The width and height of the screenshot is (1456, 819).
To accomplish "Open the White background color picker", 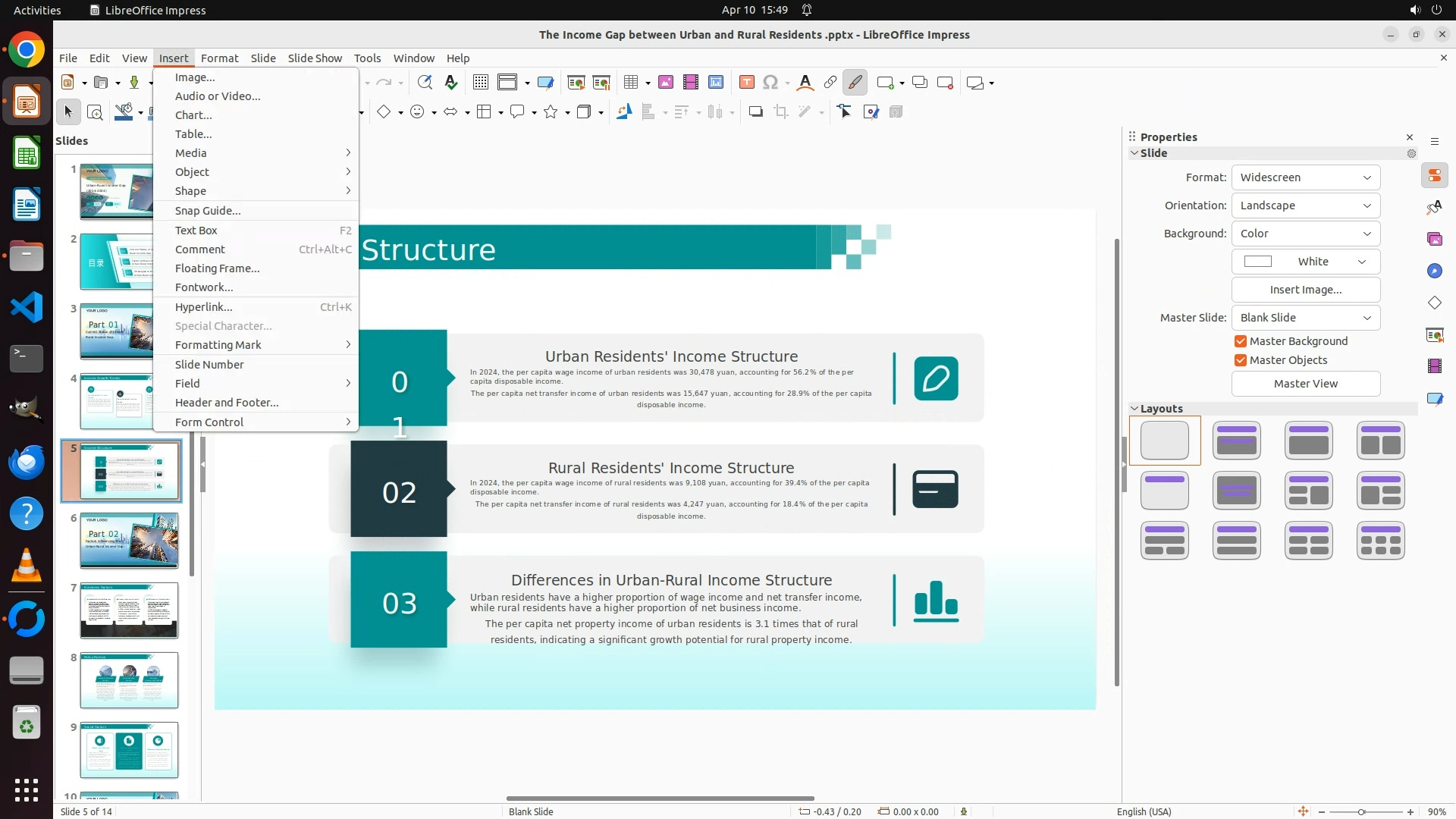I will (x=1305, y=262).
